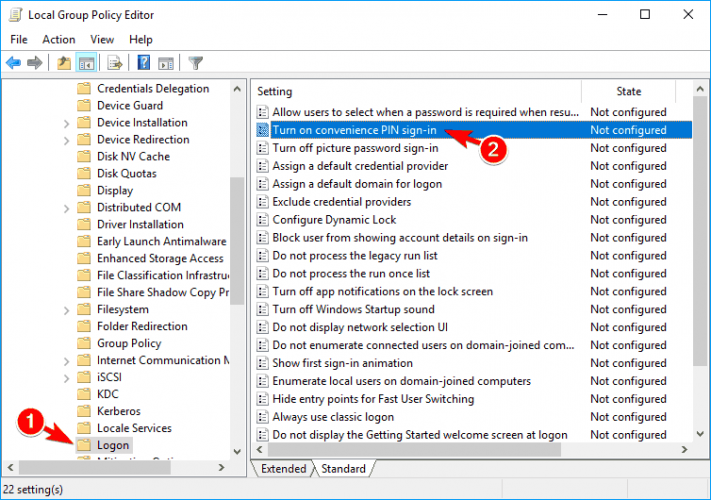Viewport: 711px width, 500px height.
Task: Open the View menu
Action: [102, 39]
